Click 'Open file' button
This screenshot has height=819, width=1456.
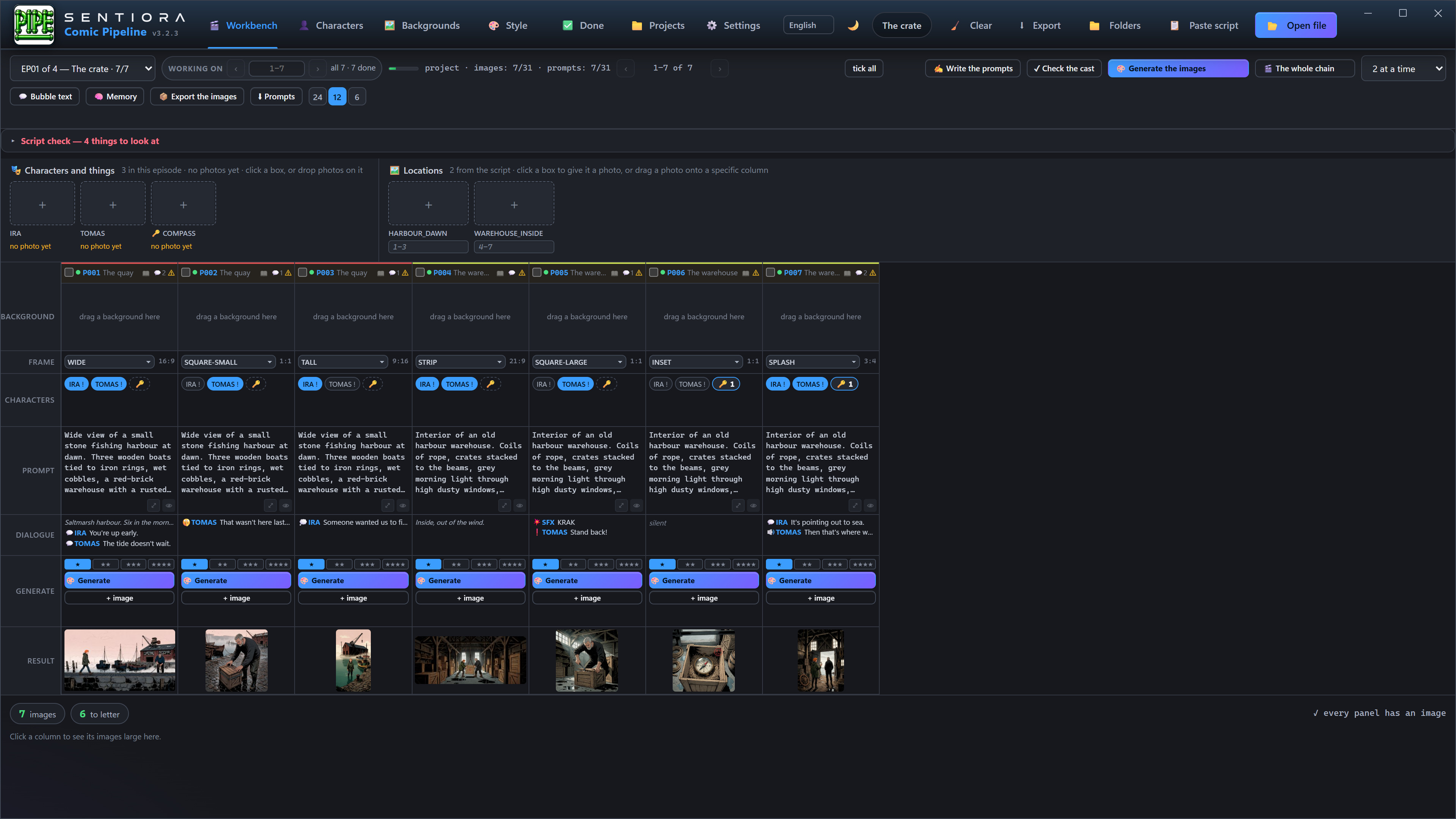1296,25
